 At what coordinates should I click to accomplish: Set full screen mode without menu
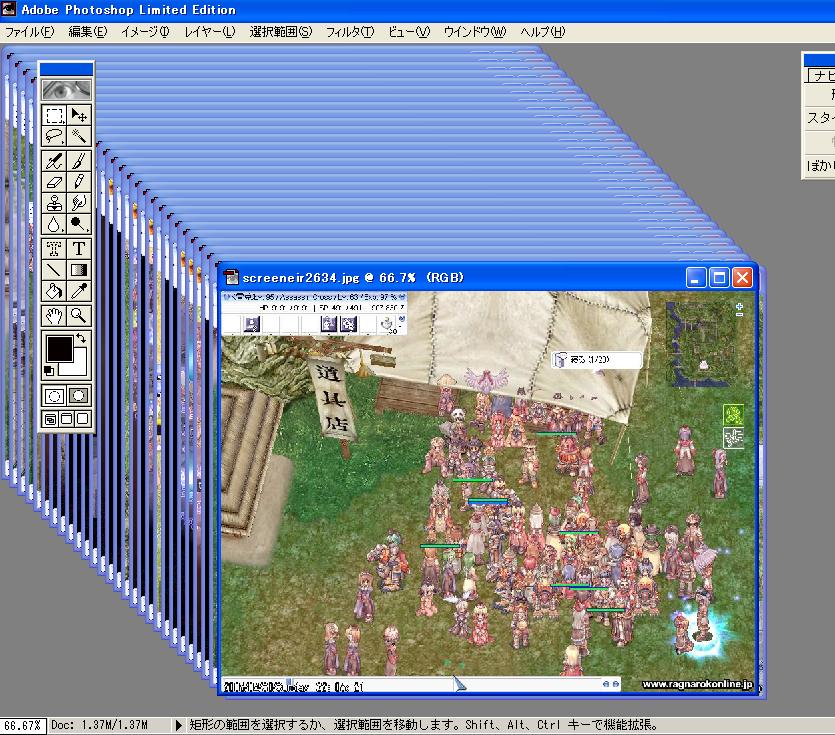tap(83, 419)
